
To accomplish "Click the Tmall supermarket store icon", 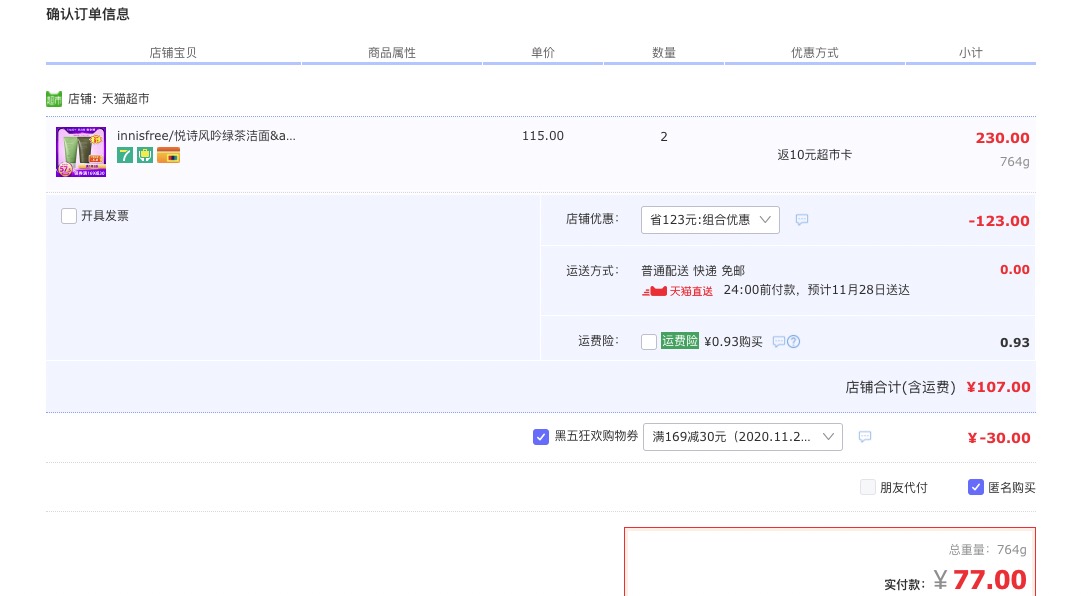I will [x=54, y=99].
